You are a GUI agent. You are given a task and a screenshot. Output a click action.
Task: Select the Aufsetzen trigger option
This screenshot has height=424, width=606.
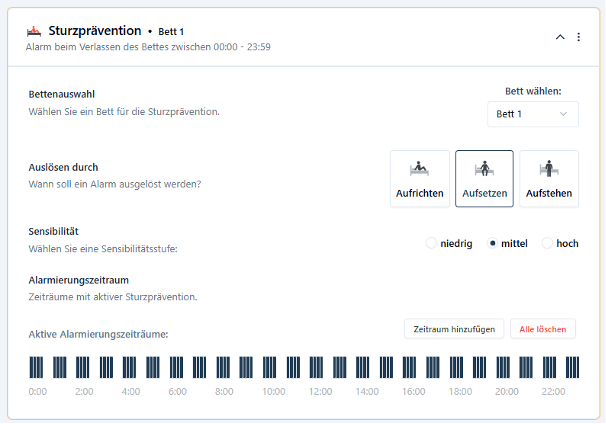[x=484, y=179]
